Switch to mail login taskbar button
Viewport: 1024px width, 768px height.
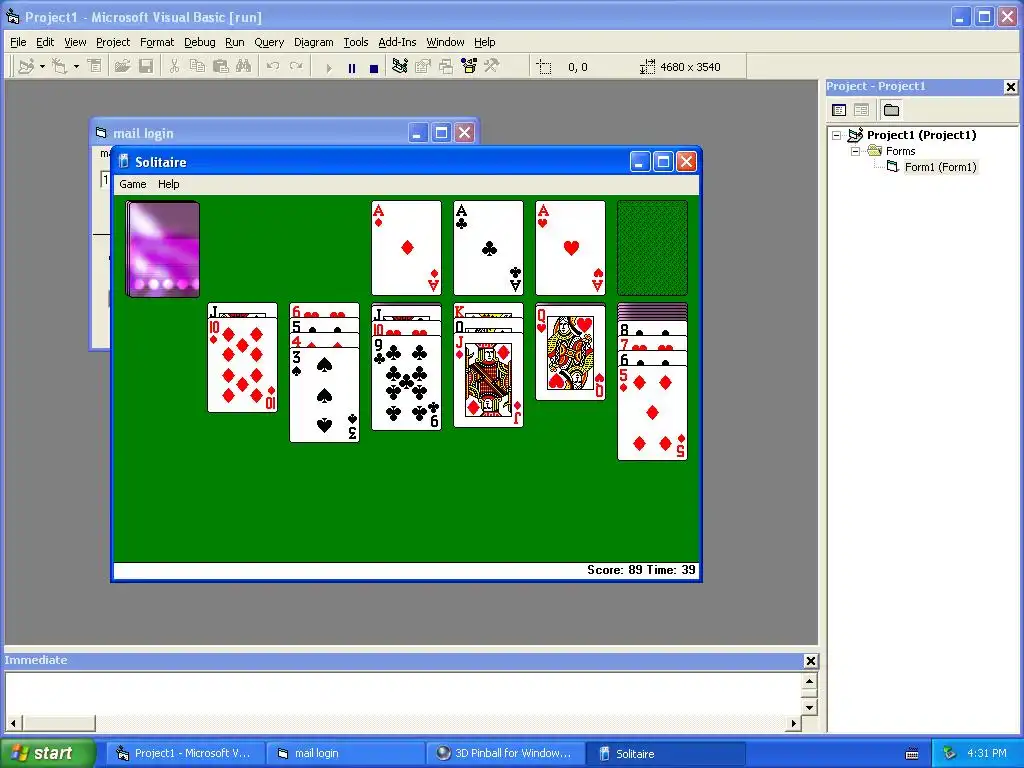(344, 754)
